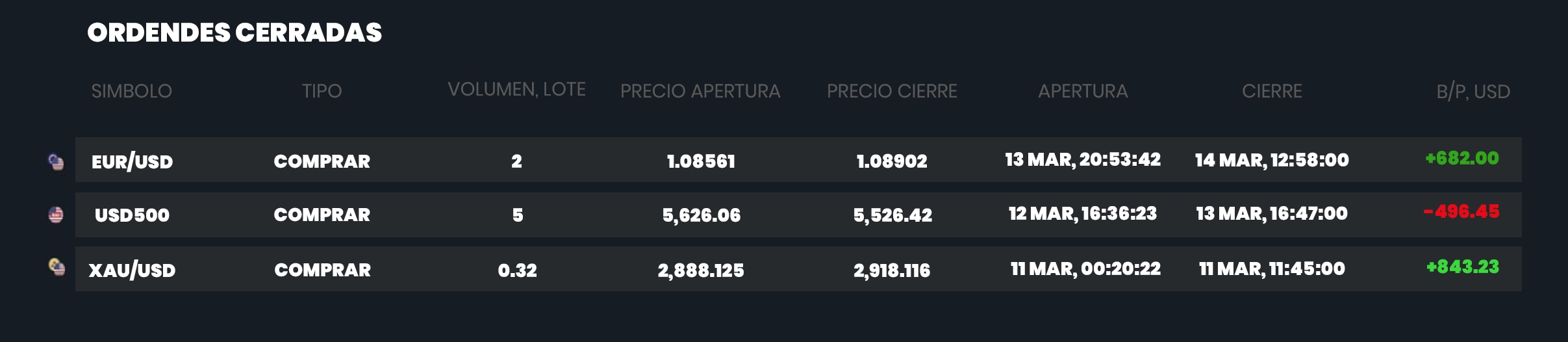The width and height of the screenshot is (1568, 342).
Task: Click closing price 1.08902 in EUR/USD row
Action: tap(892, 161)
